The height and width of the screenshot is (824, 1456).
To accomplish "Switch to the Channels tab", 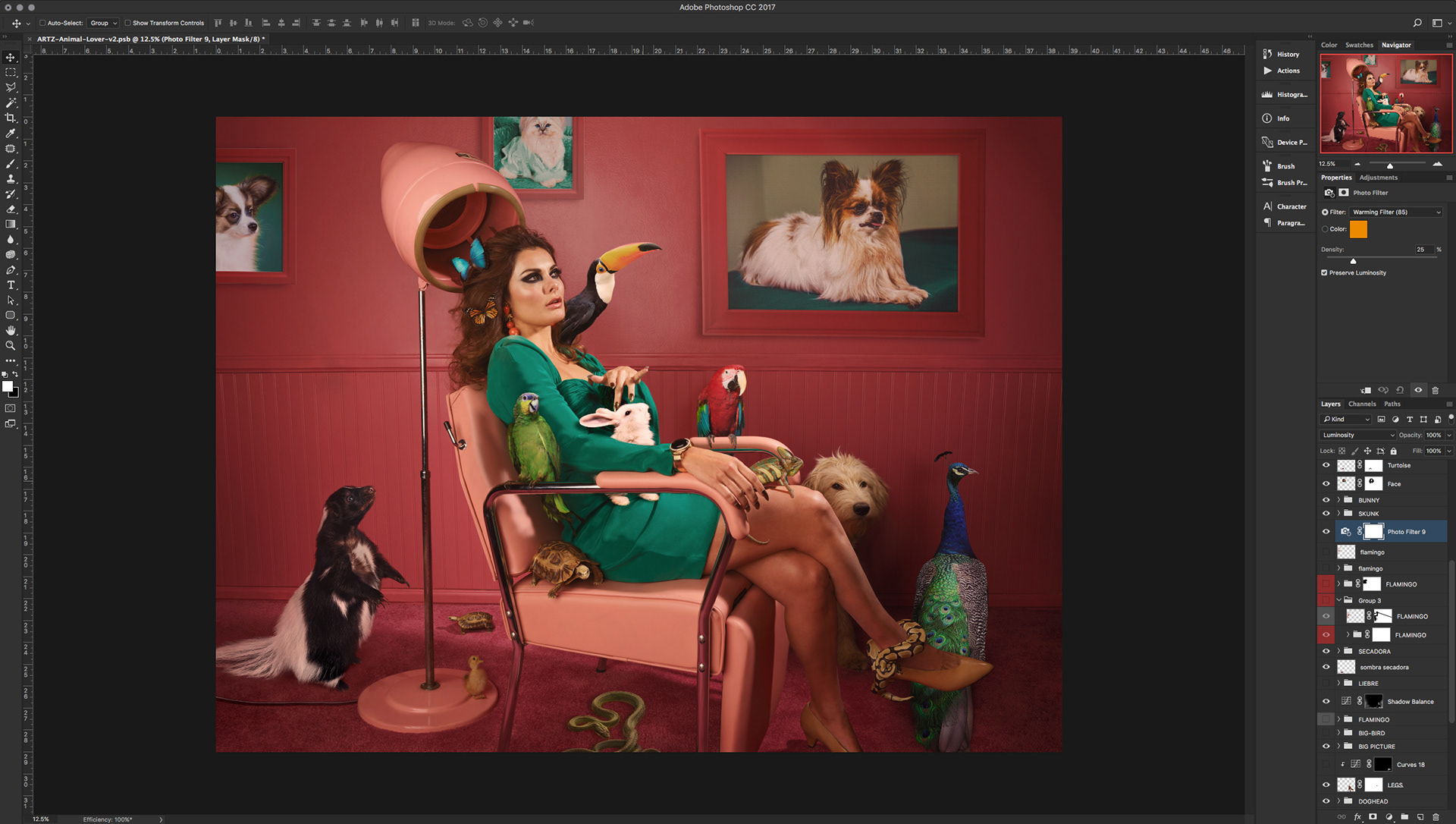I will click(1362, 404).
